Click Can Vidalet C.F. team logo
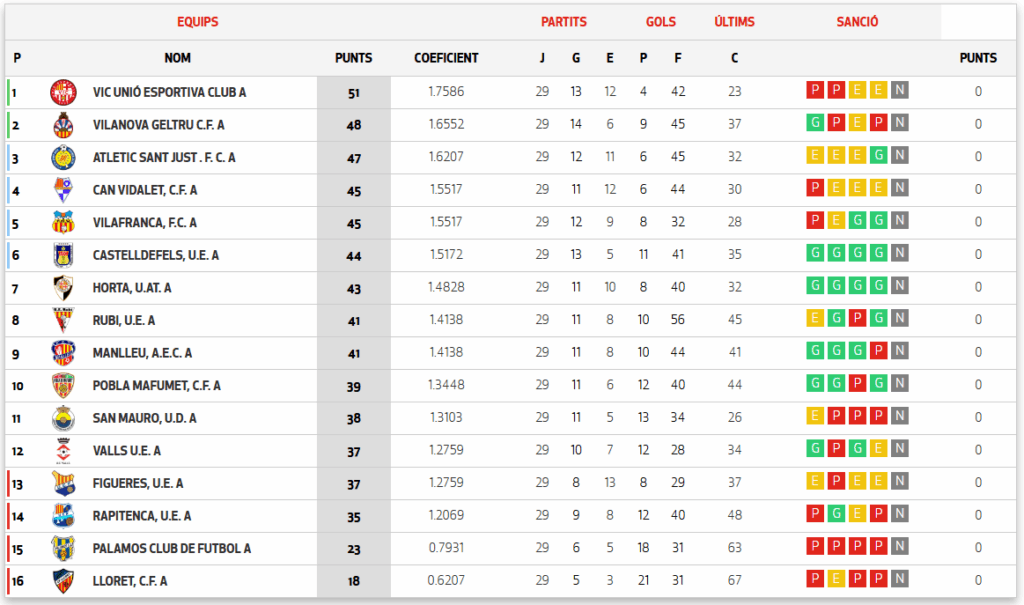The height and width of the screenshot is (605, 1024). point(63,190)
